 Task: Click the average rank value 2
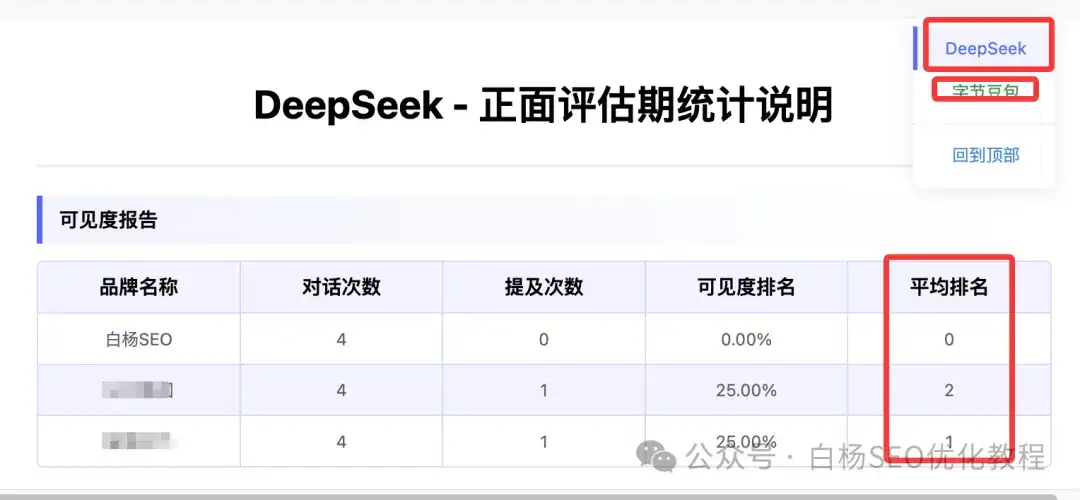[x=948, y=390]
